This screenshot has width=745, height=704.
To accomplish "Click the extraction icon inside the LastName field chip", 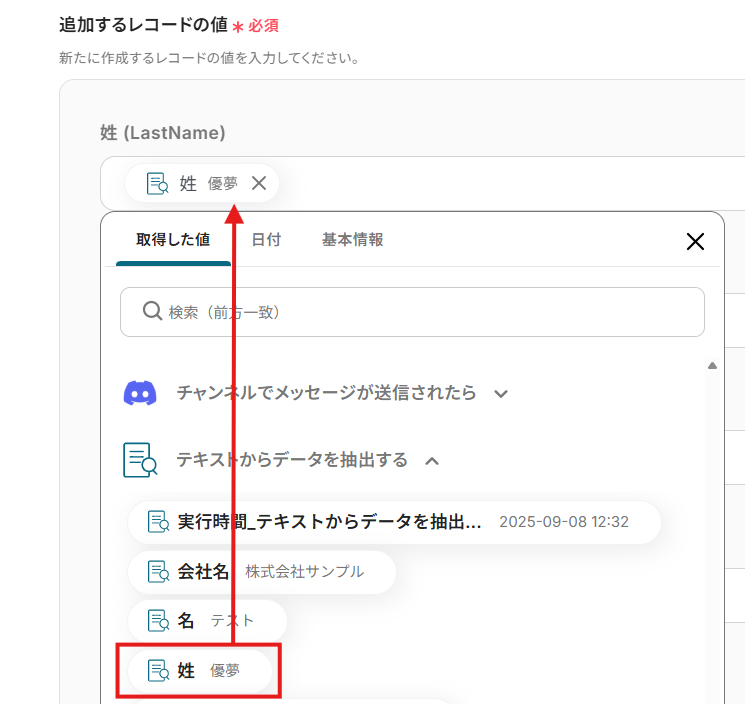I will (157, 183).
